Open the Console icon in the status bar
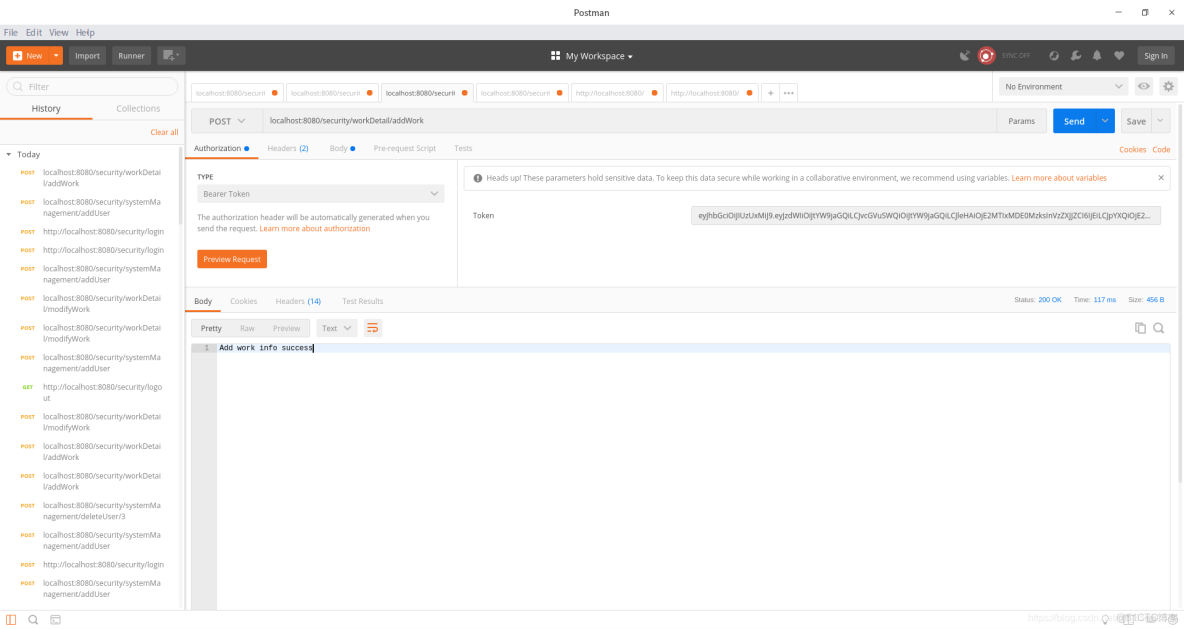 point(55,620)
